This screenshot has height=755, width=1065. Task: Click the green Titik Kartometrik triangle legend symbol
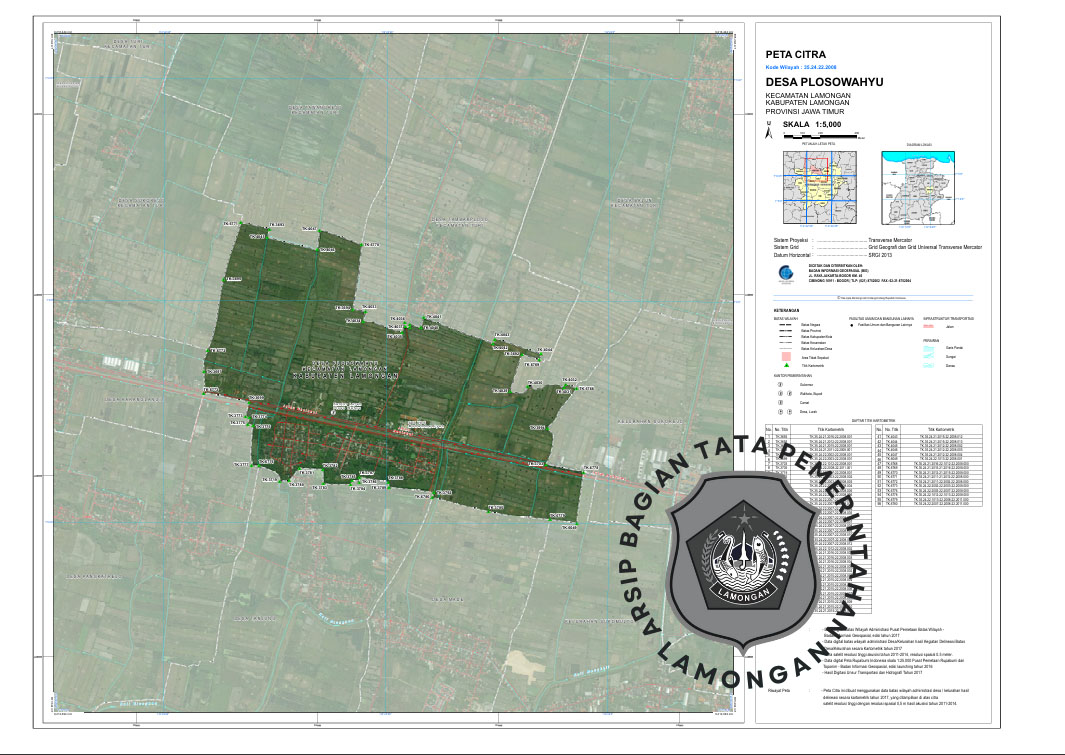[786, 366]
